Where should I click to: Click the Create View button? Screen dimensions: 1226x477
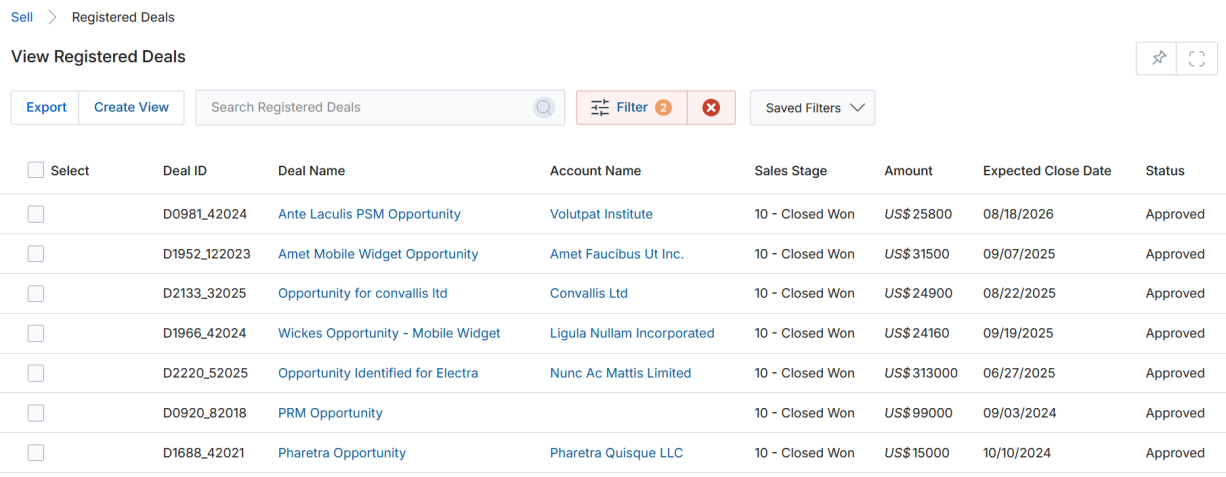pyautogui.click(x=132, y=108)
